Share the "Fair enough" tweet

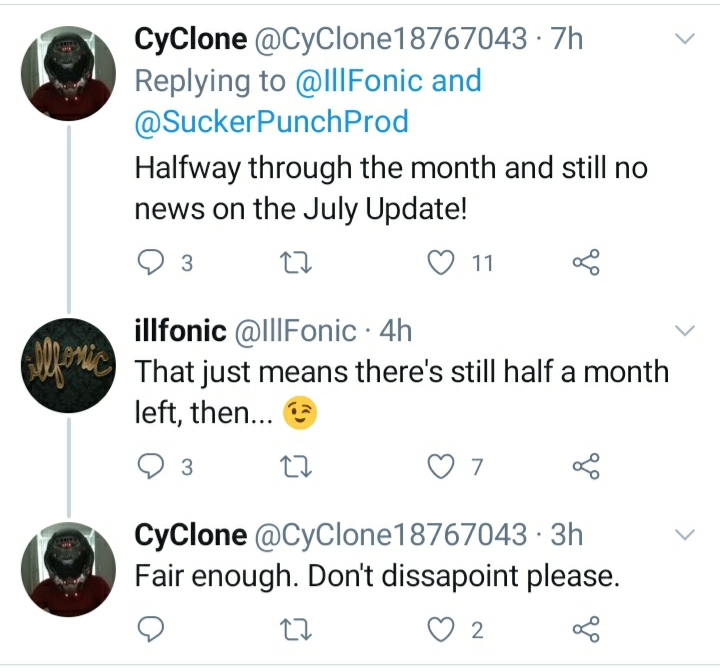tap(585, 629)
